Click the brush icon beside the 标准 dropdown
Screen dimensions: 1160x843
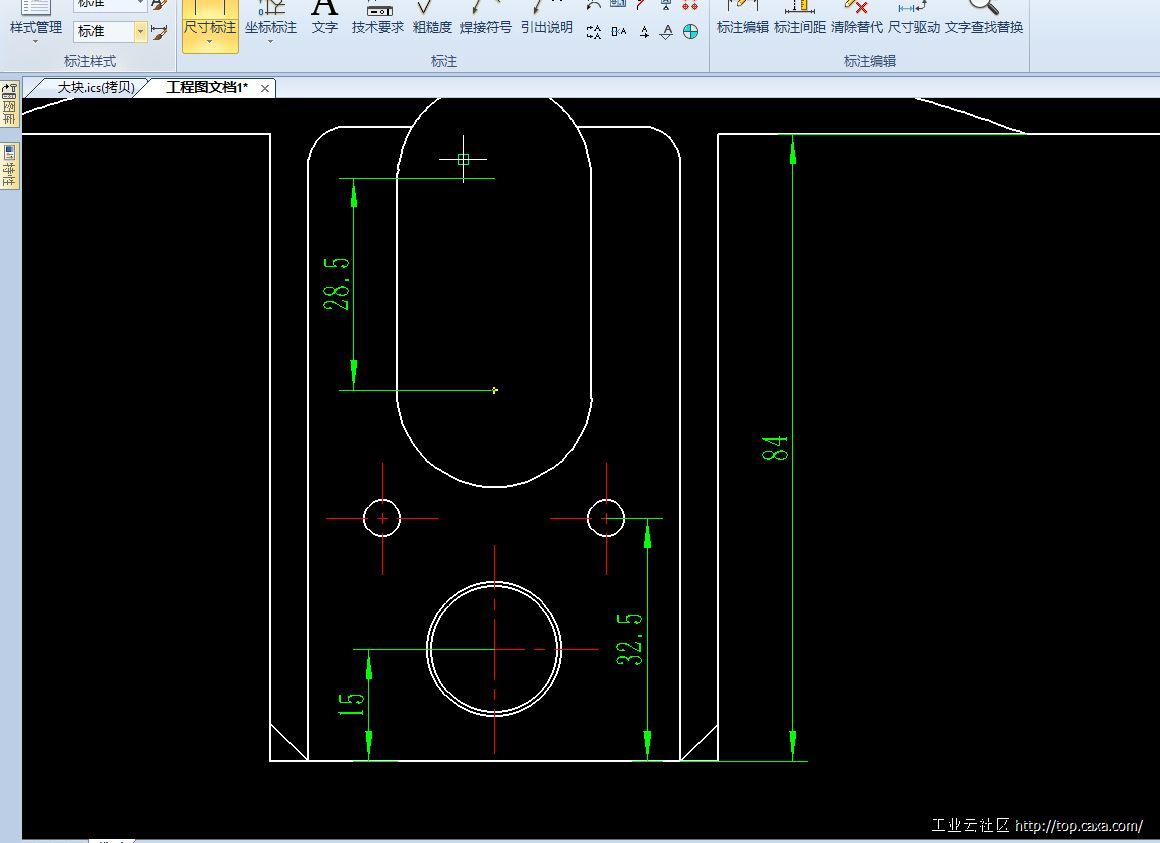click(x=159, y=32)
